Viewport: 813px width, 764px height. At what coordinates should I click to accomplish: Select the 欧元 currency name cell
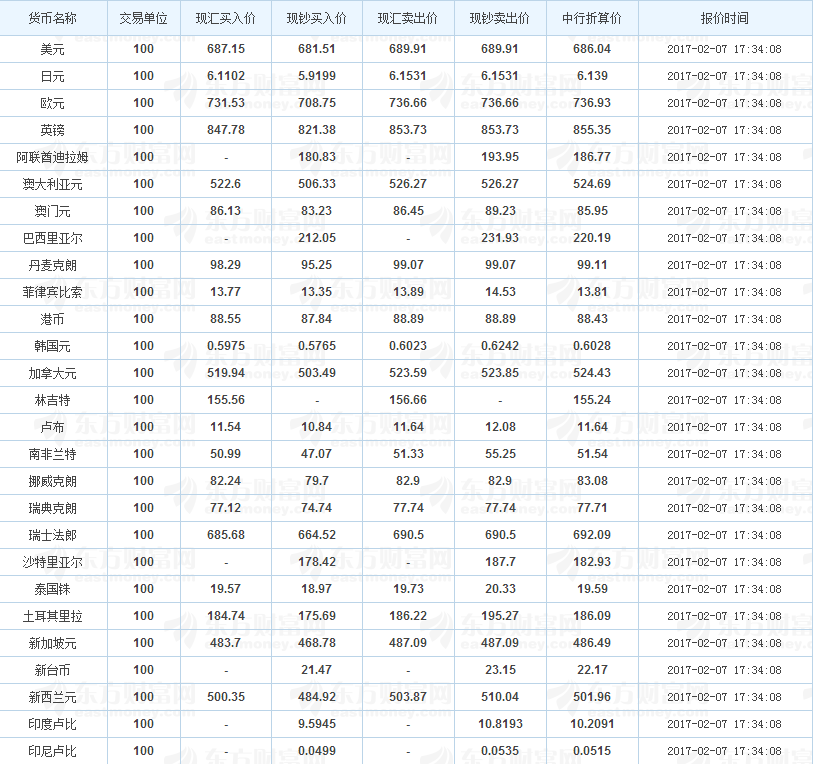point(53,103)
